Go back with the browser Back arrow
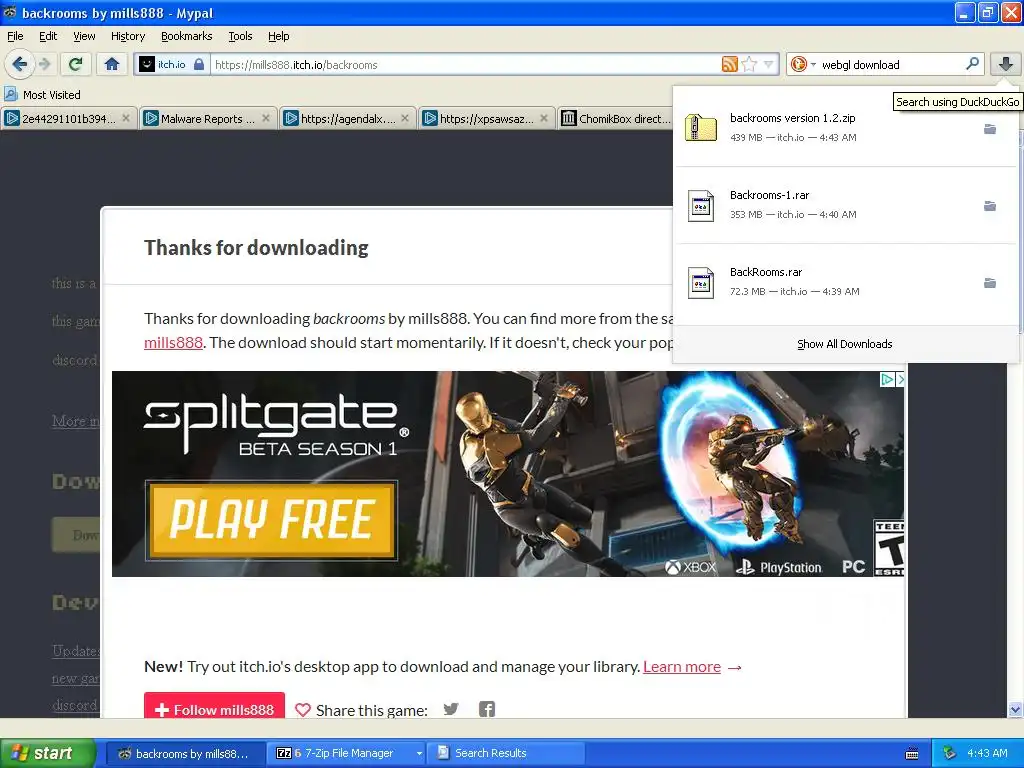Image resolution: width=1024 pixels, height=768 pixels. [19, 64]
